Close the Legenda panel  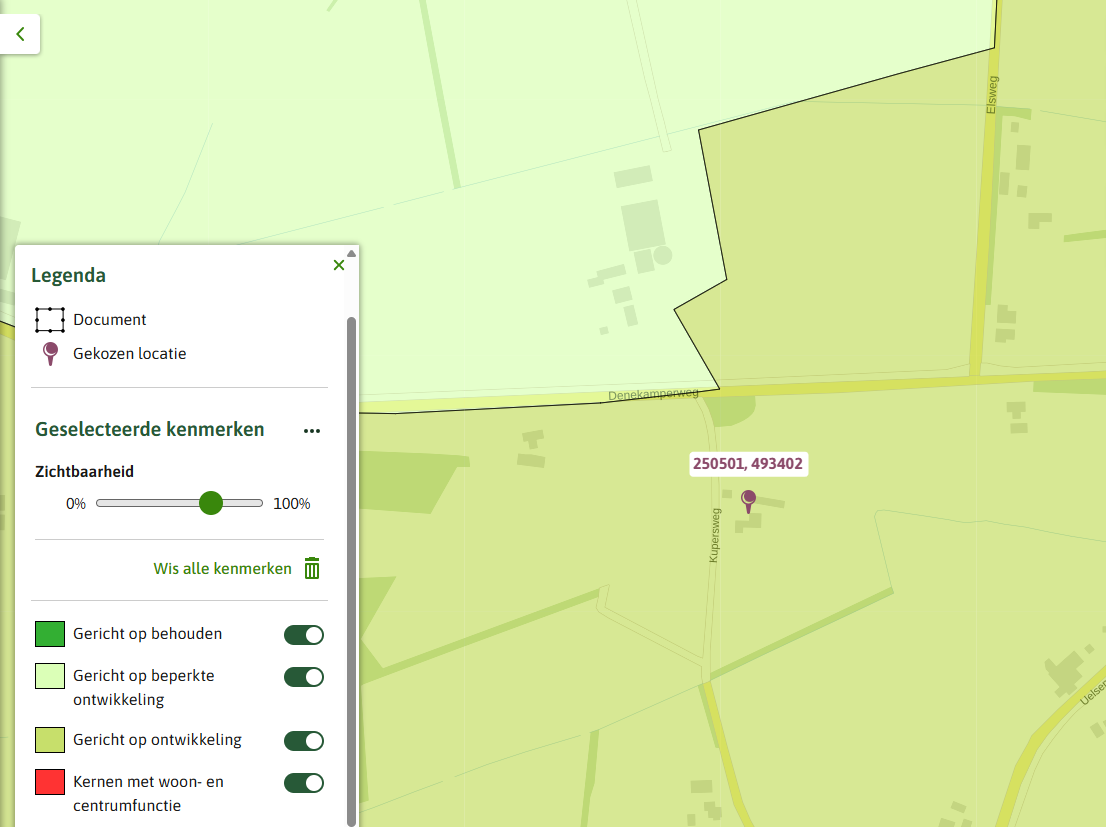pos(339,265)
